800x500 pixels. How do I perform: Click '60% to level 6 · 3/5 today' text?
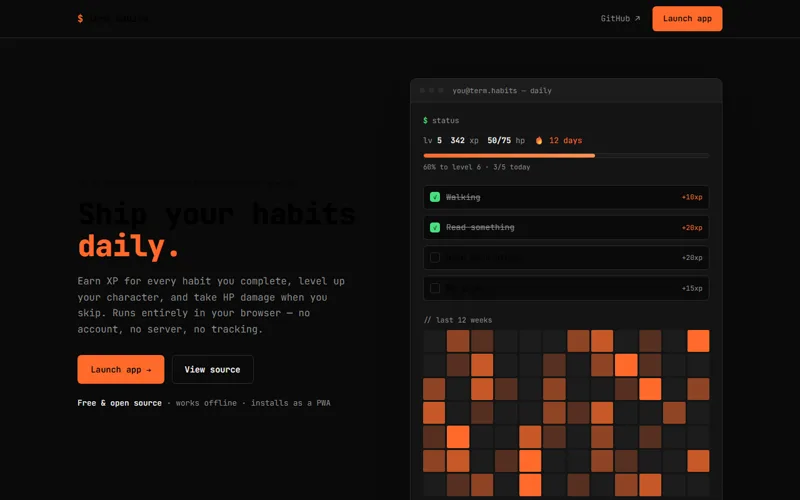[x=477, y=167]
